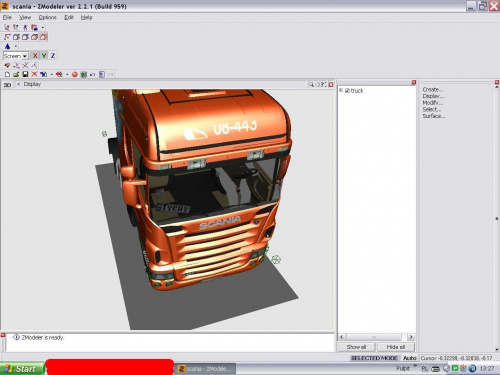Open the File menu
Image resolution: width=500 pixels, height=375 pixels.
(7, 17)
